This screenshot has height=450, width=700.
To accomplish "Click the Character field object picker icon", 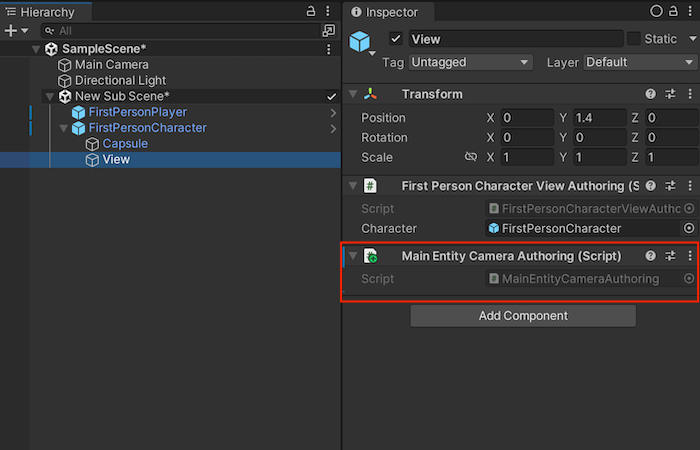I will pyautogui.click(x=688, y=228).
